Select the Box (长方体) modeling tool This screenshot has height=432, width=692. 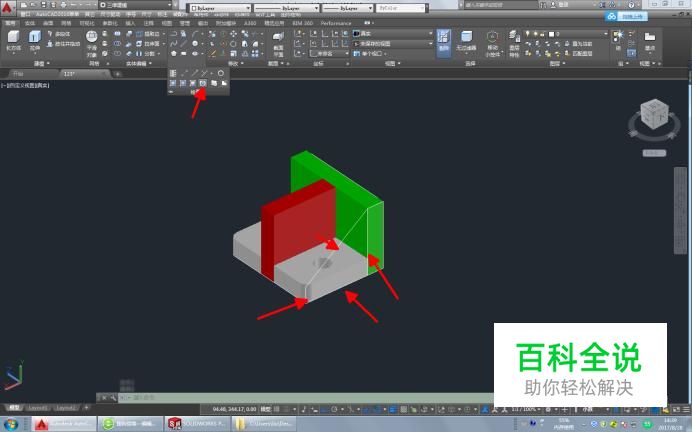(x=14, y=43)
